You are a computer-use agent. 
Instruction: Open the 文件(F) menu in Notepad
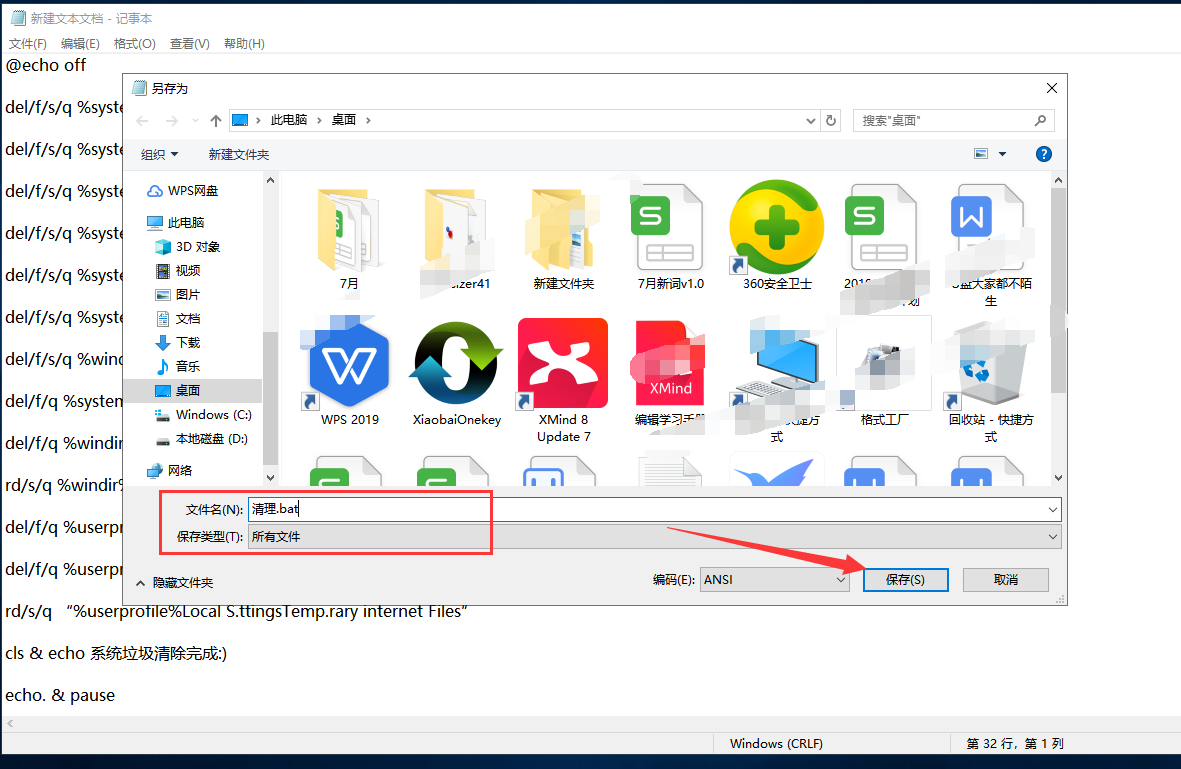[x=28, y=44]
